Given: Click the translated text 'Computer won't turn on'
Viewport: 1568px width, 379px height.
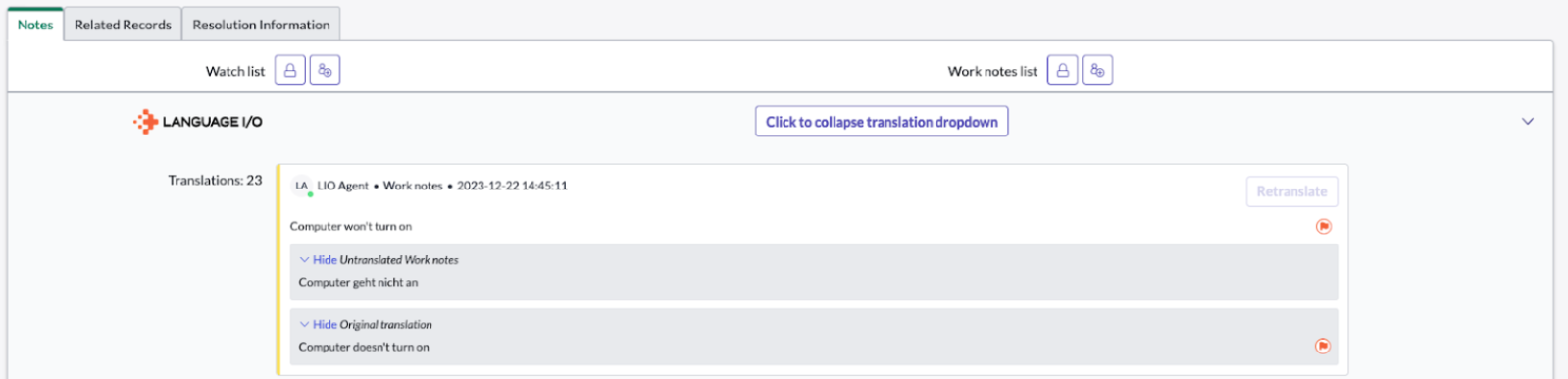Looking at the screenshot, I should pyautogui.click(x=350, y=226).
